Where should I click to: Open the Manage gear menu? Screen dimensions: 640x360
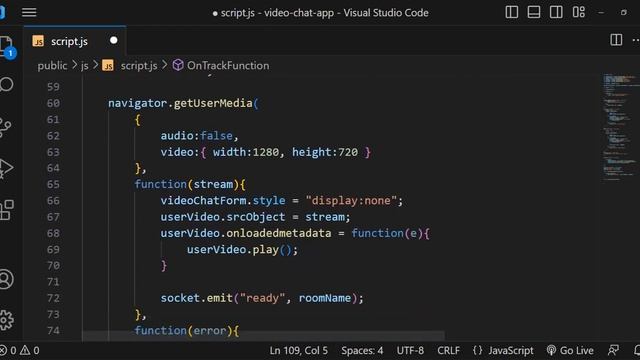coord(7,320)
